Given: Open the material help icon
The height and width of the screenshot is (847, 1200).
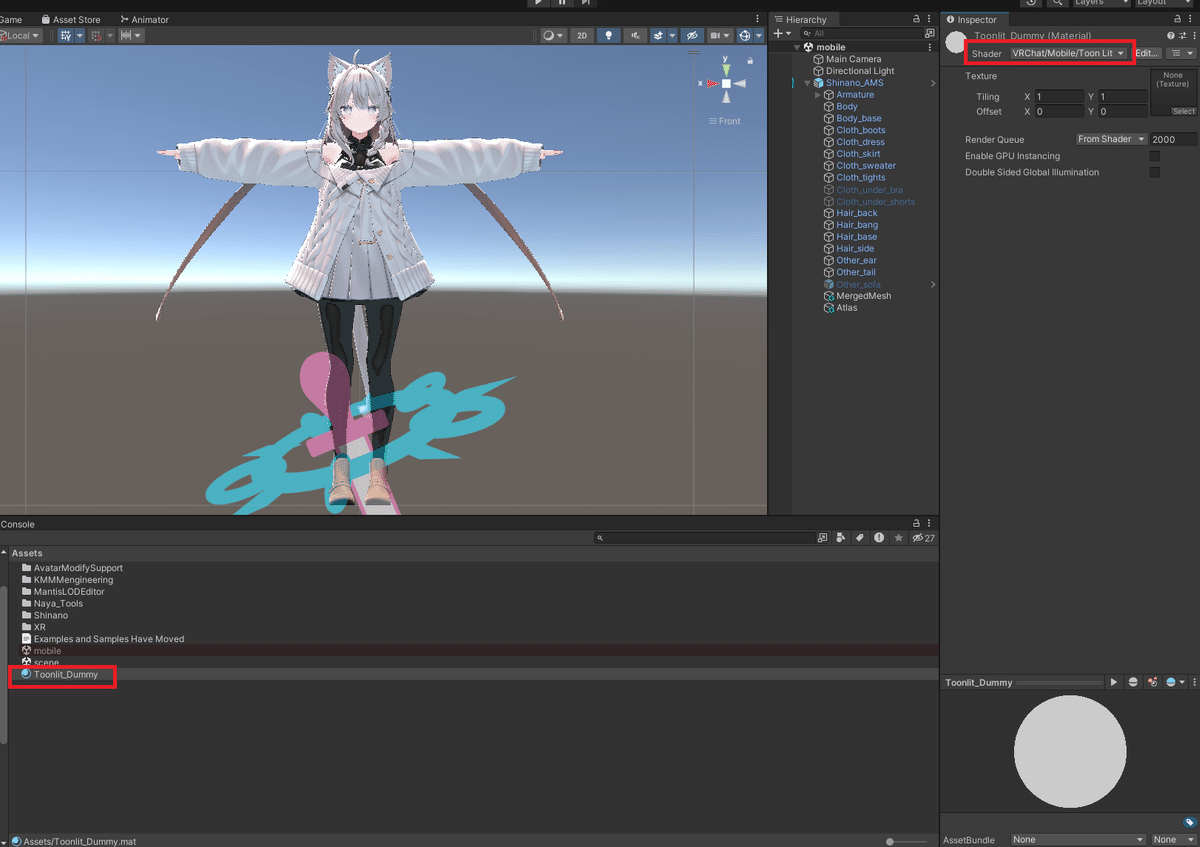Looking at the screenshot, I should (x=1171, y=36).
